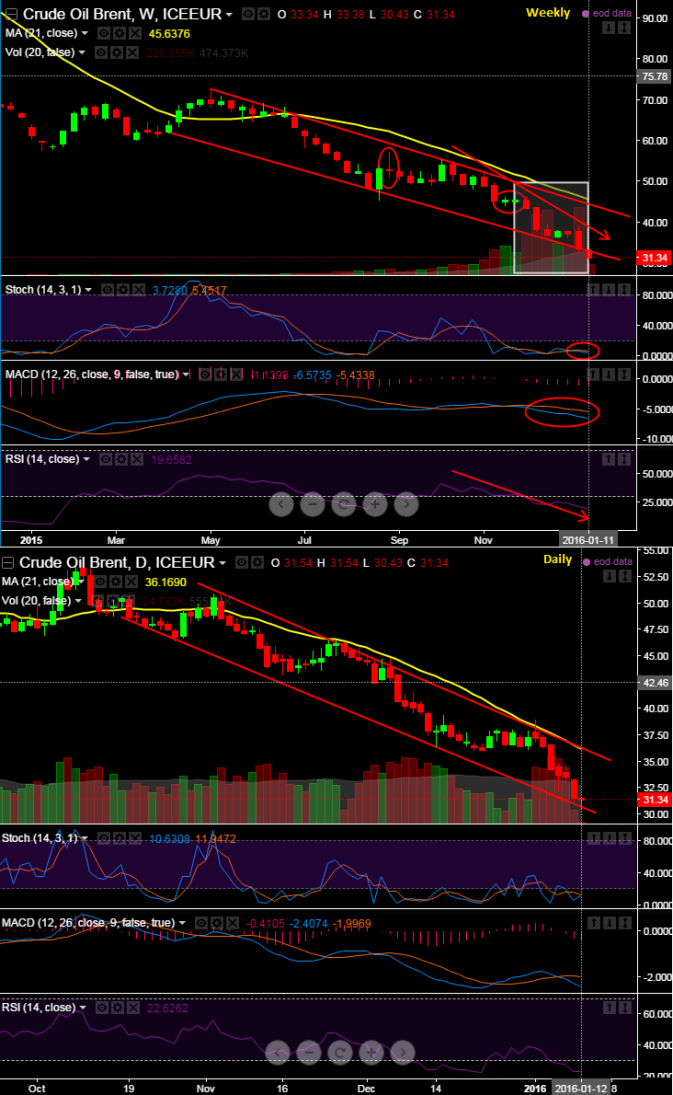The image size is (673, 1095).
Task: Zoom in weekly chart with plus button
Action: tap(375, 504)
